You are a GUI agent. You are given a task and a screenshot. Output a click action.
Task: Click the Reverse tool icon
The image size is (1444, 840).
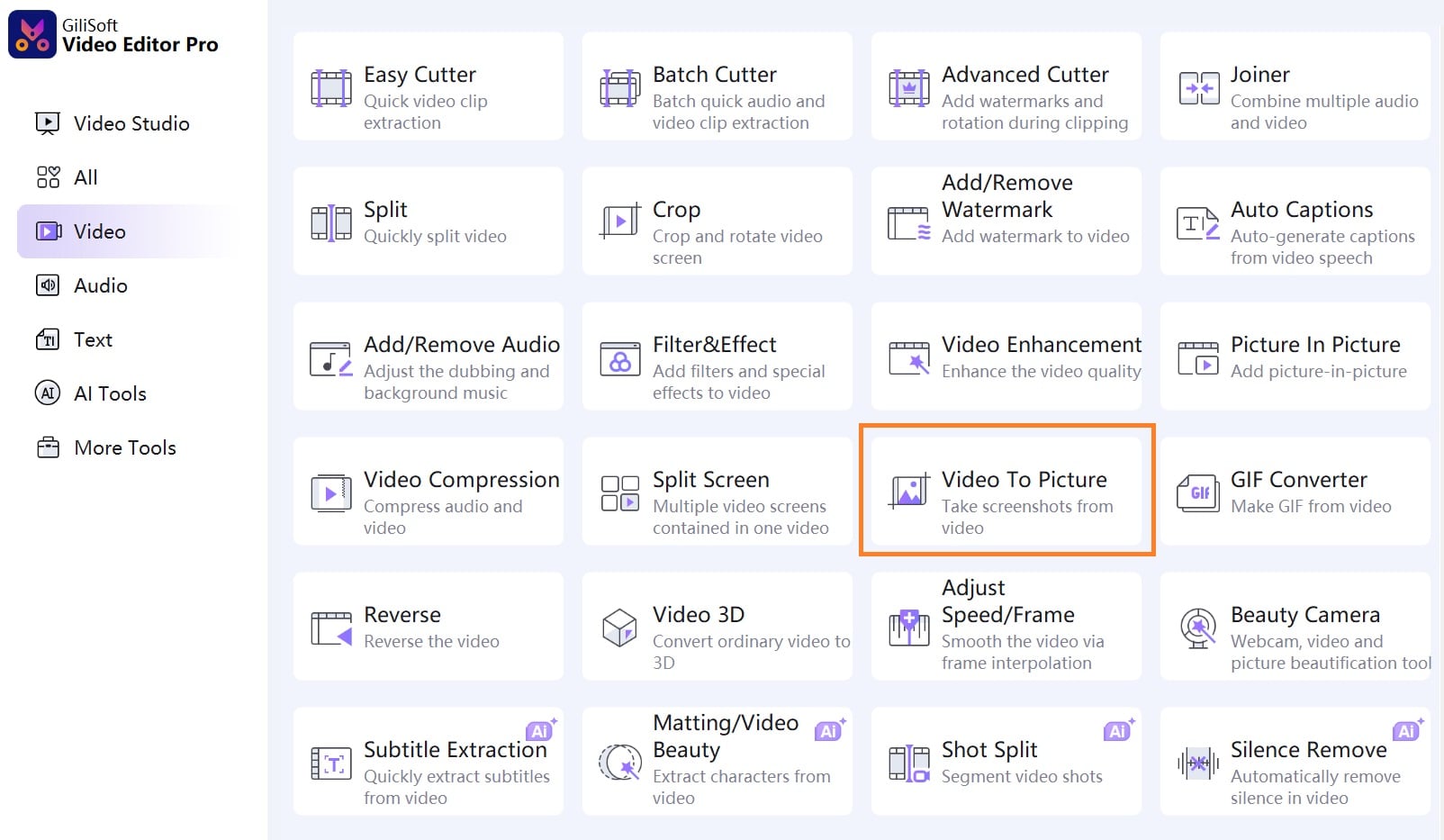point(331,628)
